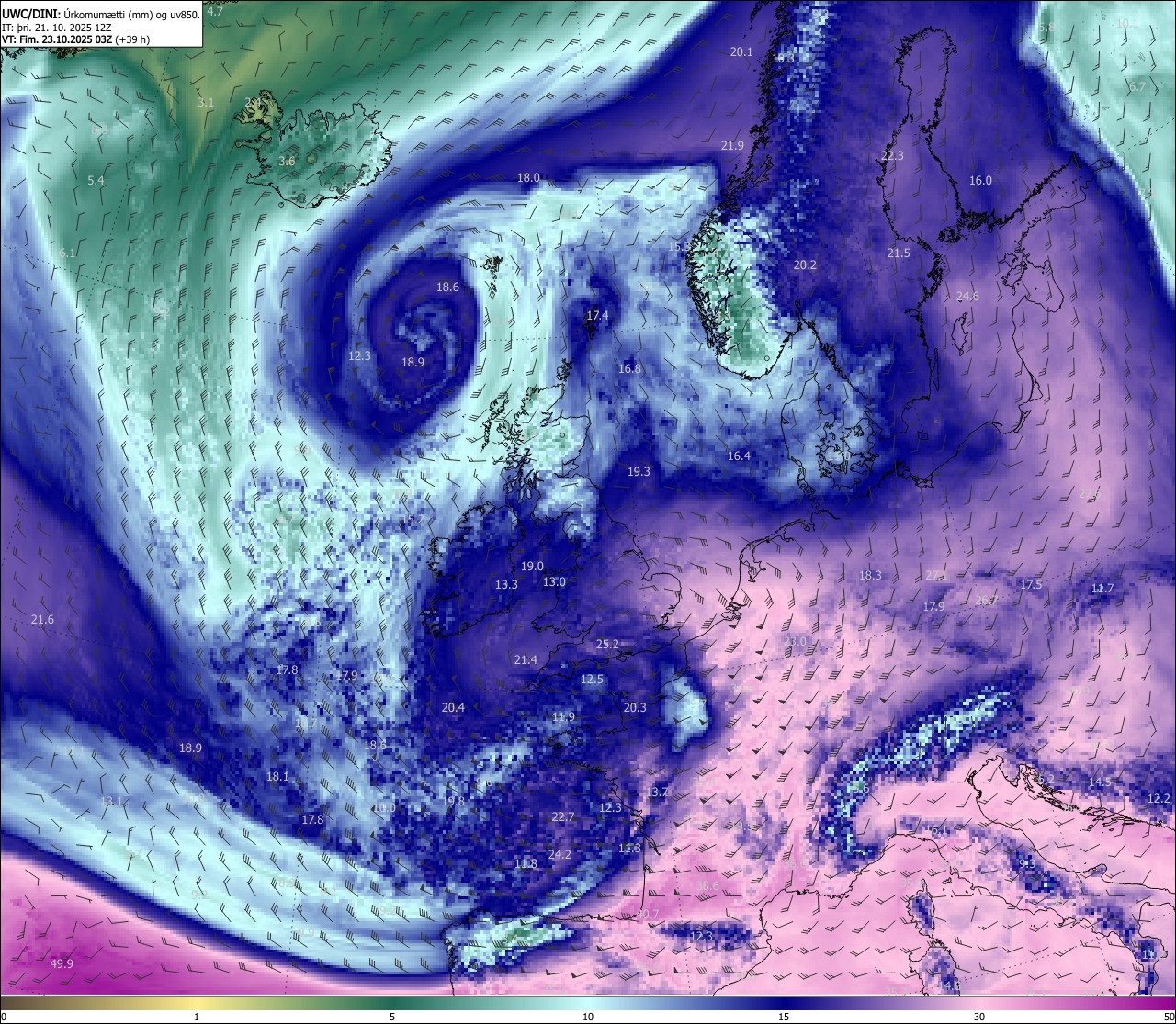Click the 5.4 value on the map
The image size is (1176, 1024).
[96, 181]
